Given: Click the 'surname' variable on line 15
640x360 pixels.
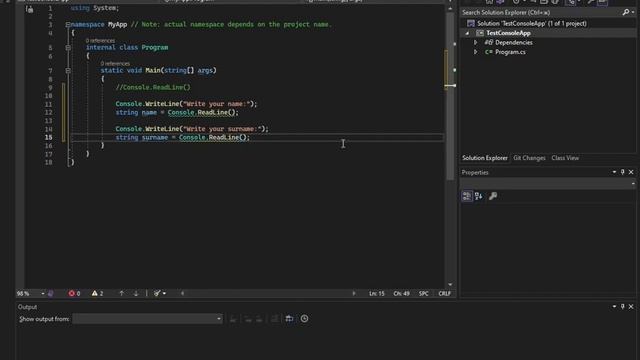Looking at the screenshot, I should (x=155, y=138).
